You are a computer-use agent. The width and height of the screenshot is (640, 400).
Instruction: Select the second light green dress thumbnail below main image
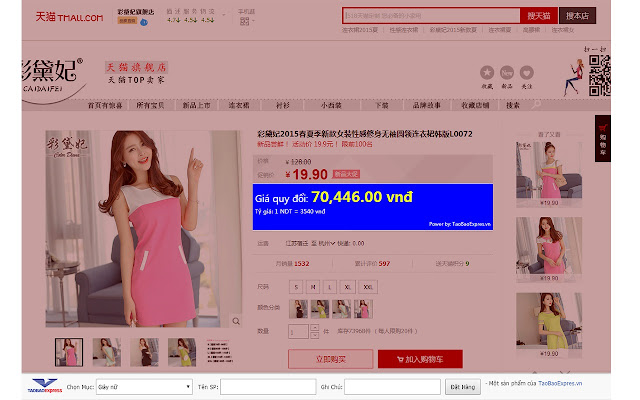click(x=107, y=352)
